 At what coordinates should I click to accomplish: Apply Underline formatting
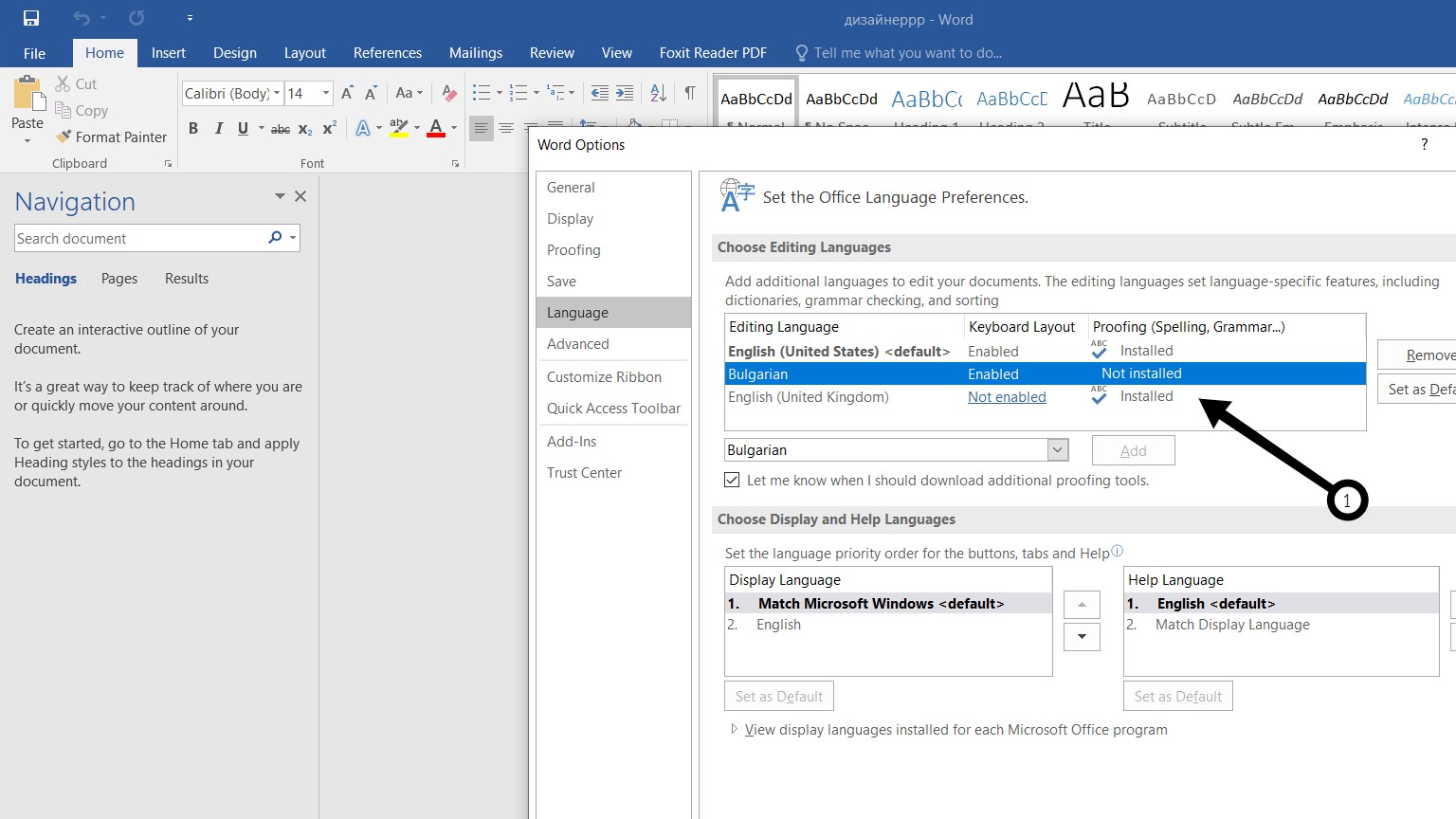click(243, 128)
